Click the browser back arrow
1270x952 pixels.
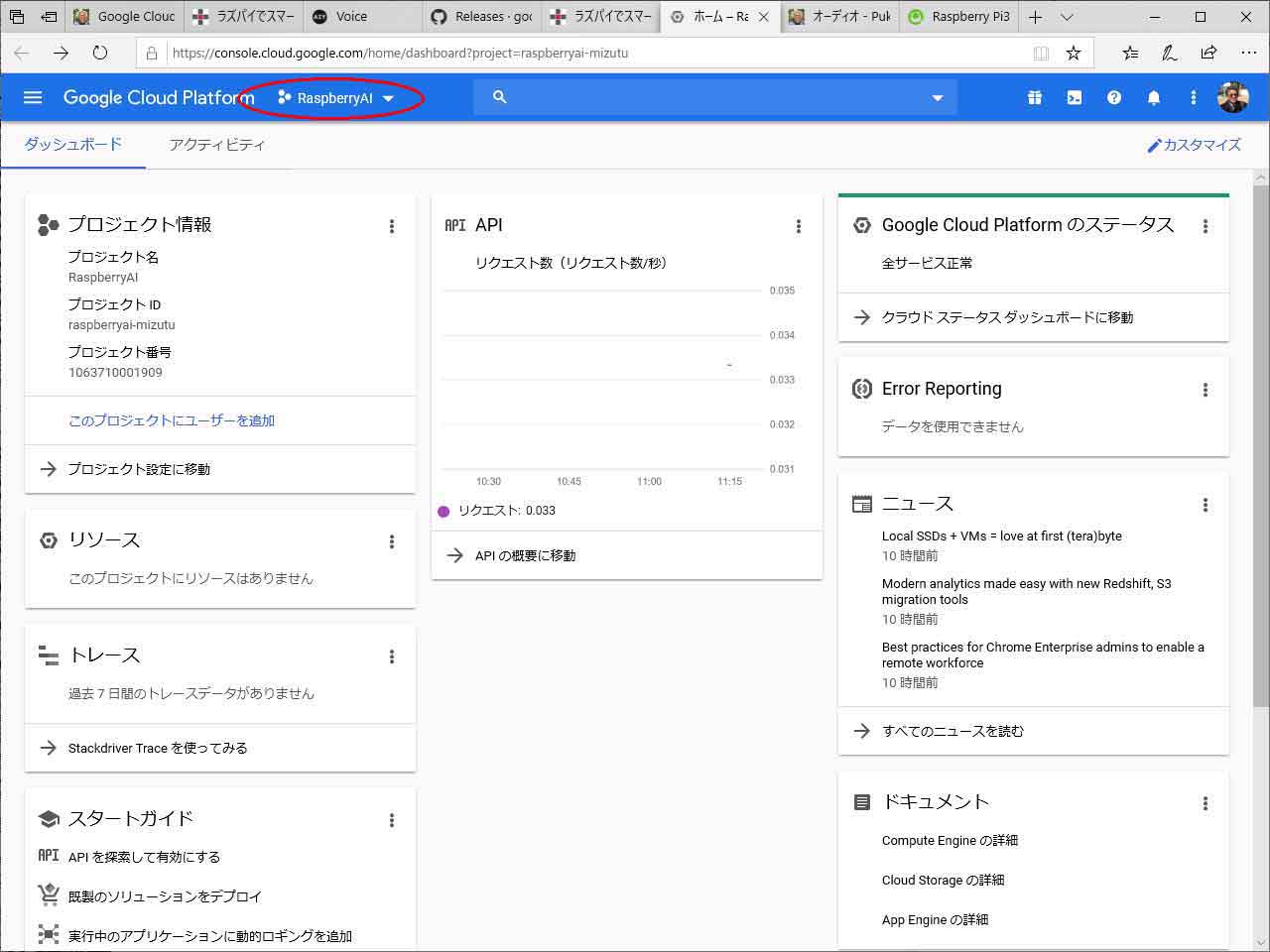coord(22,53)
